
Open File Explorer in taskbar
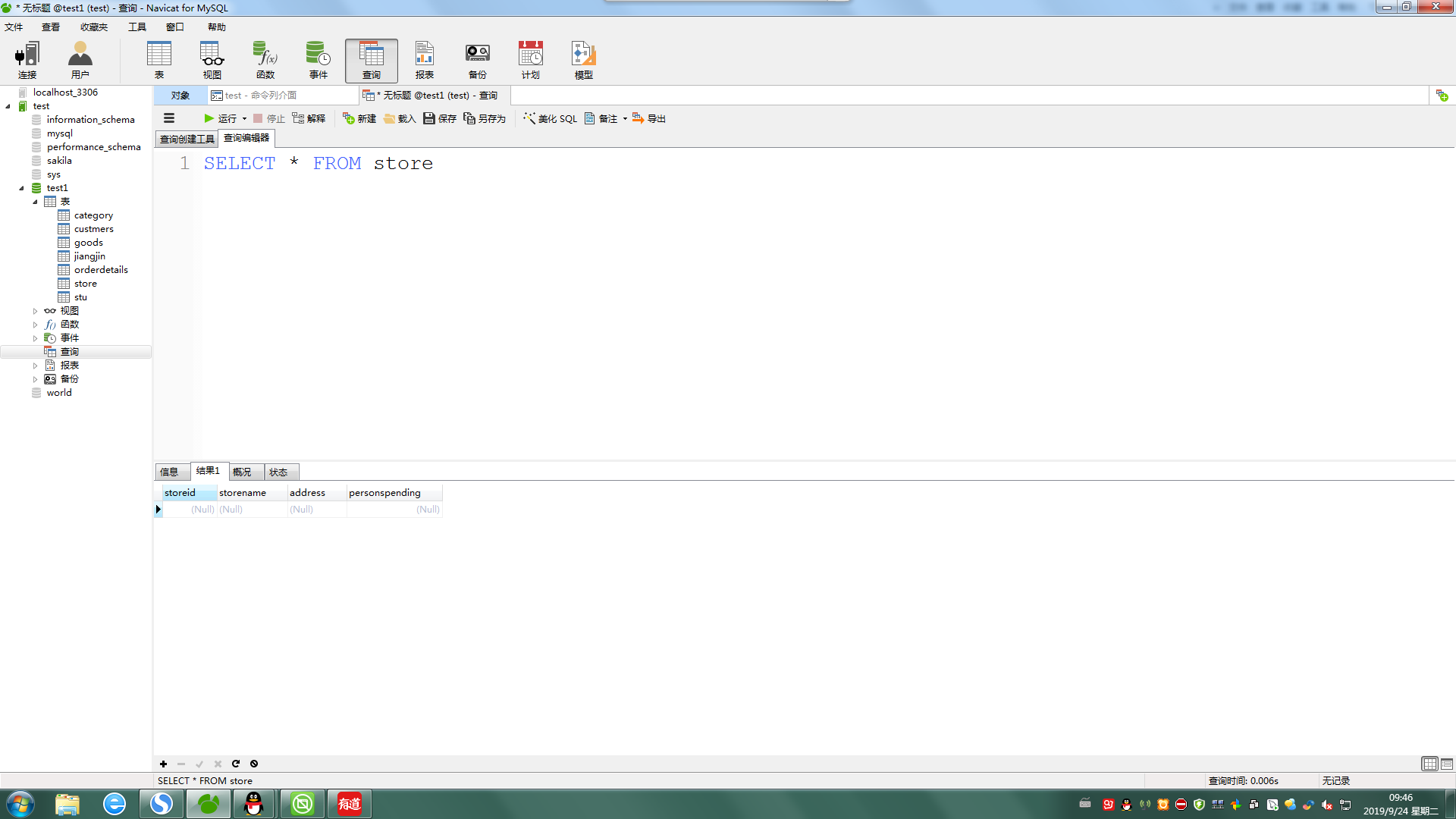pyautogui.click(x=67, y=804)
